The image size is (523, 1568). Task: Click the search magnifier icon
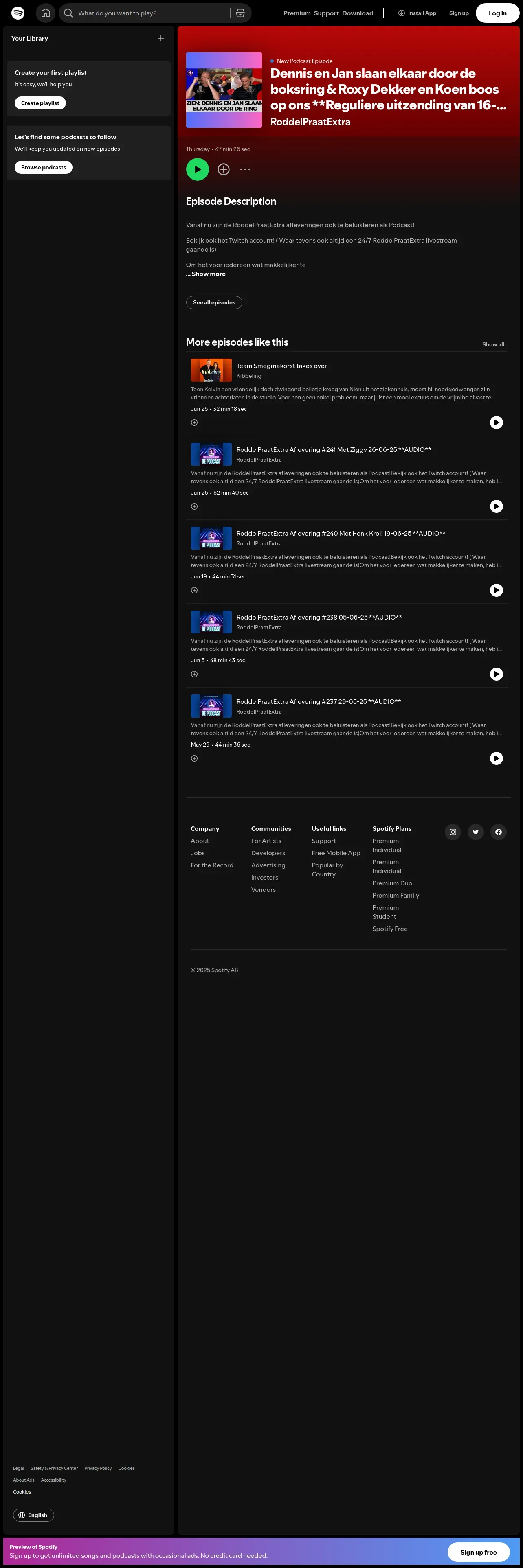coord(68,13)
